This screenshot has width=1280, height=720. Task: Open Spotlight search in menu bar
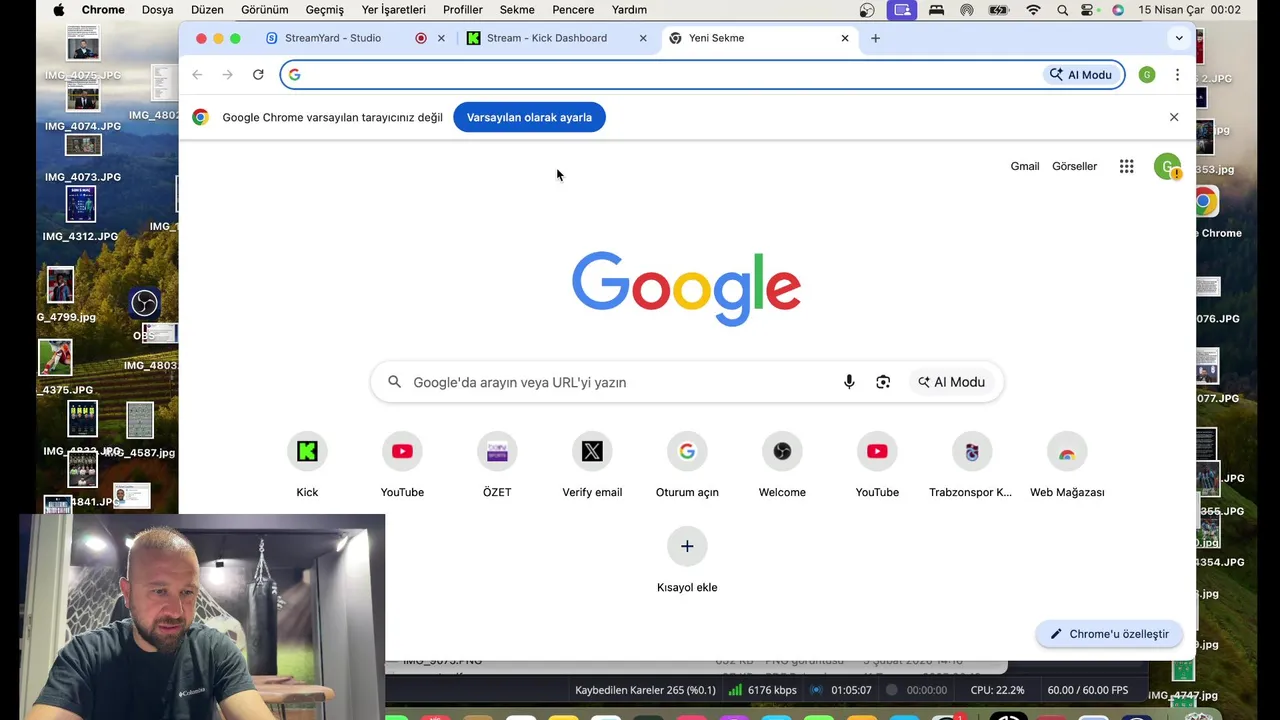(1063, 10)
